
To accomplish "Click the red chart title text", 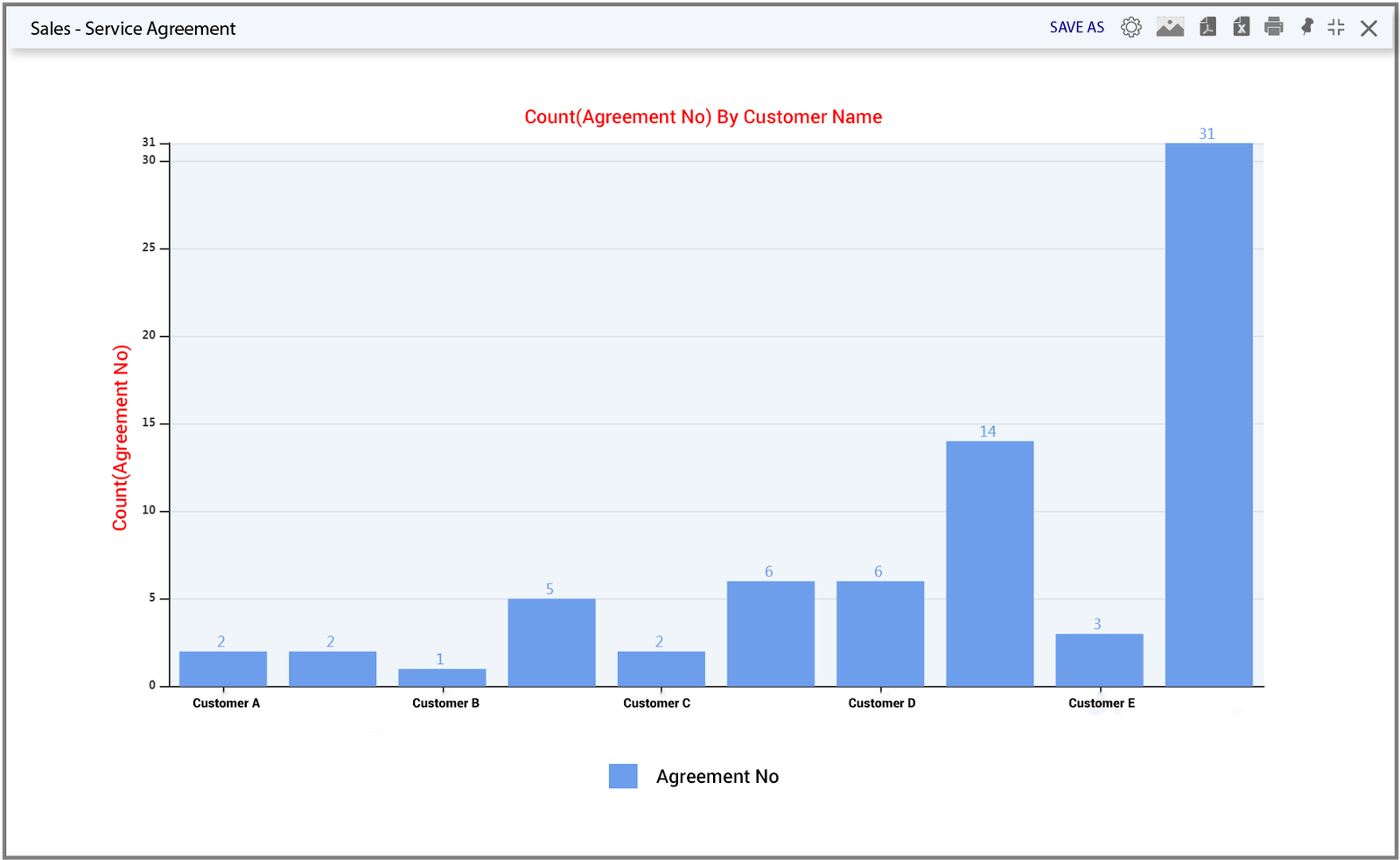I will click(703, 117).
